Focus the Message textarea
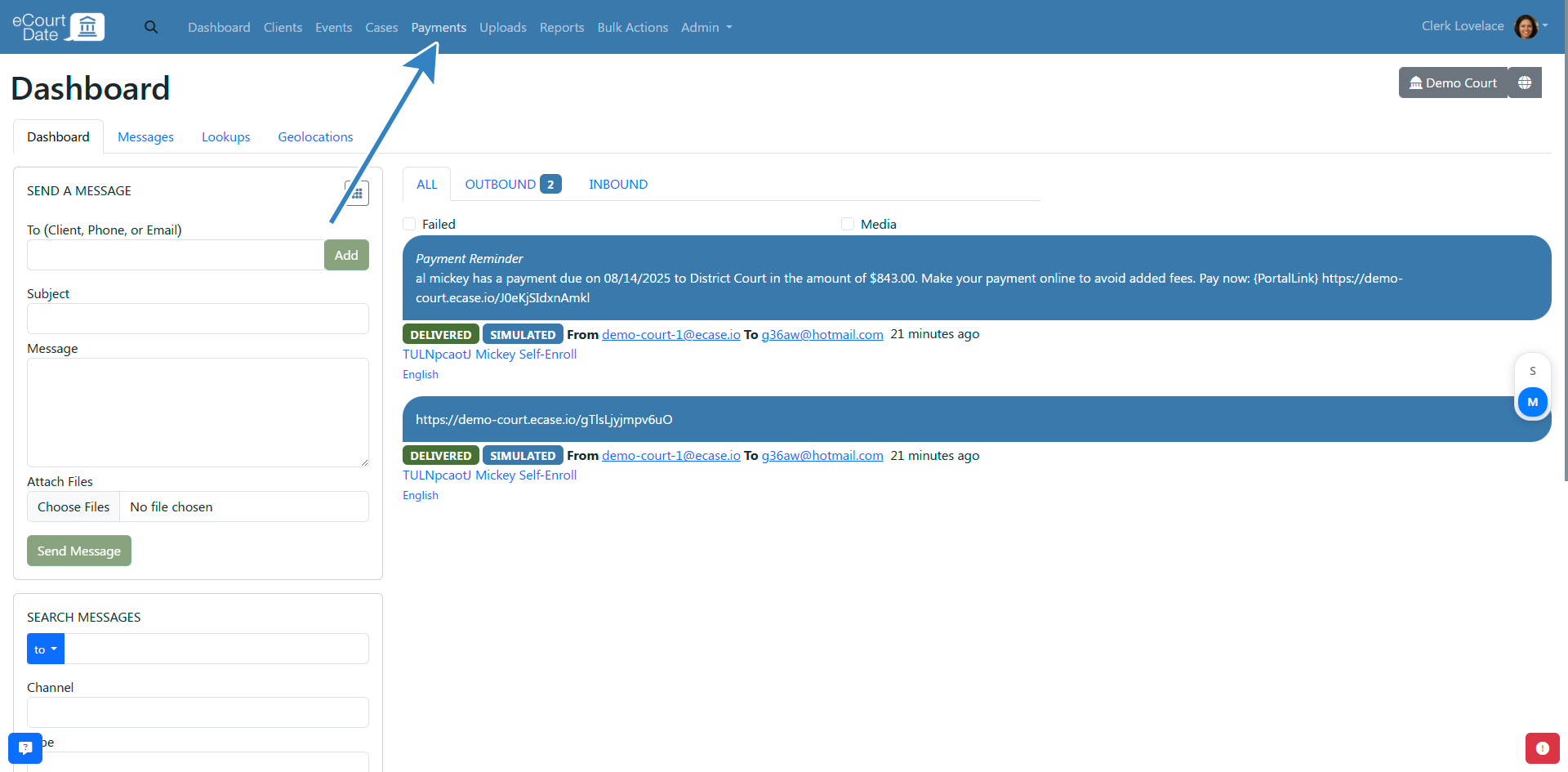This screenshot has height=772, width=1568. 198,413
